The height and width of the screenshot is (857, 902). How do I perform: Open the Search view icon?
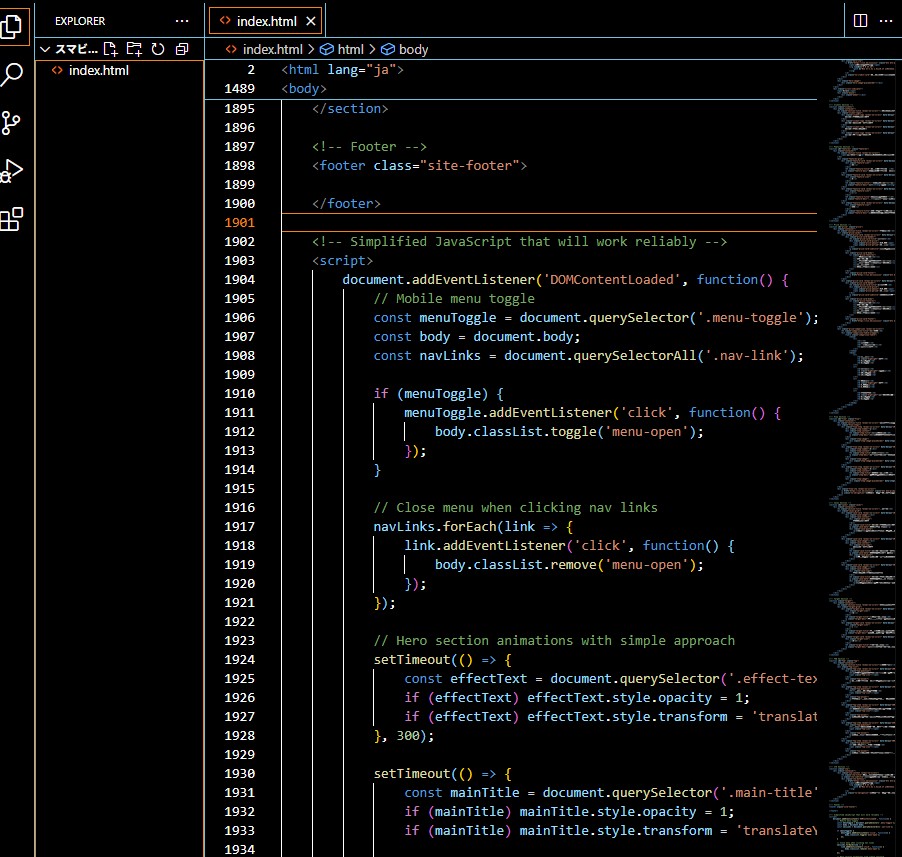coord(11,74)
